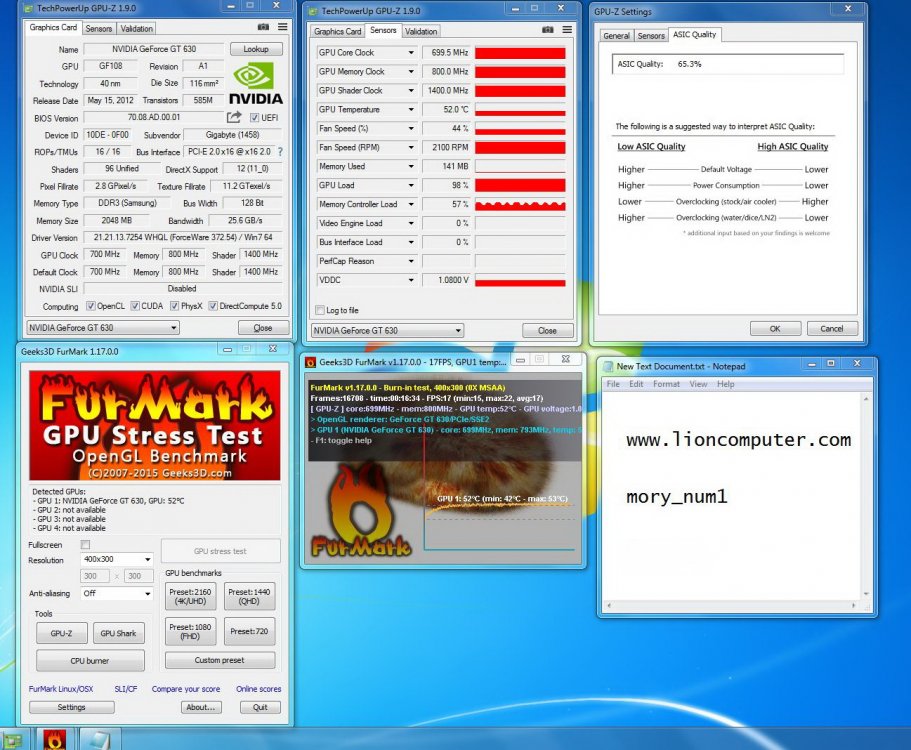Open the GPU Temperature sensor dropdown arrow
Image resolution: width=911 pixels, height=750 pixels.
(x=410, y=109)
